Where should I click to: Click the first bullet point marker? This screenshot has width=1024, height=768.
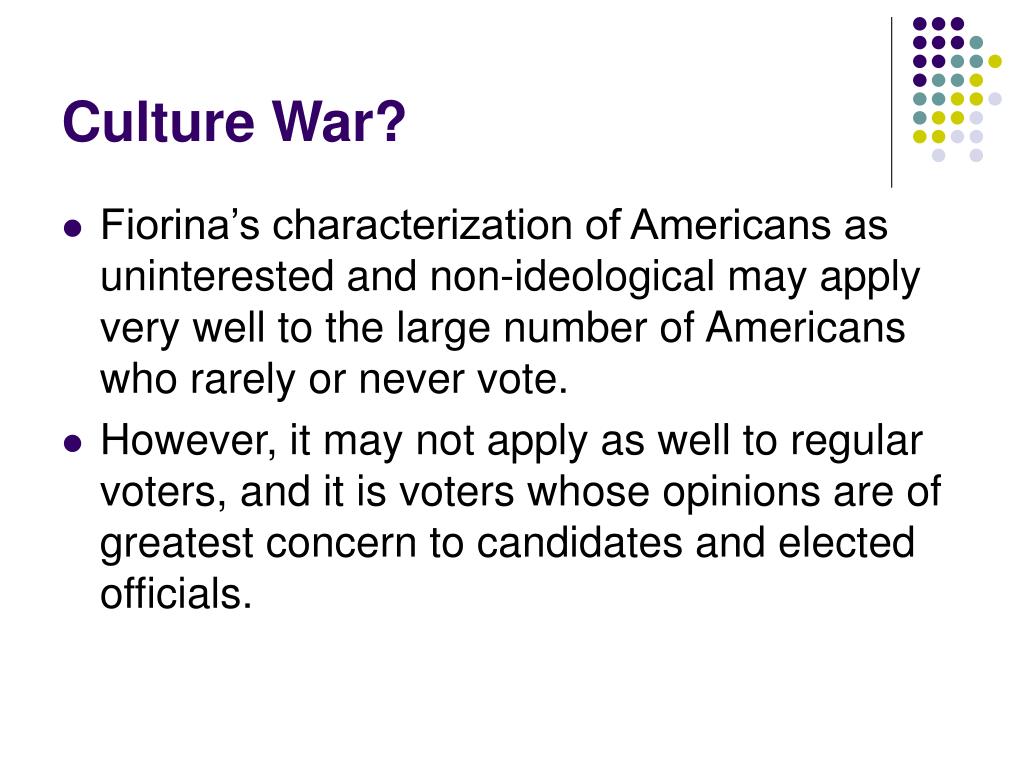pos(73,229)
